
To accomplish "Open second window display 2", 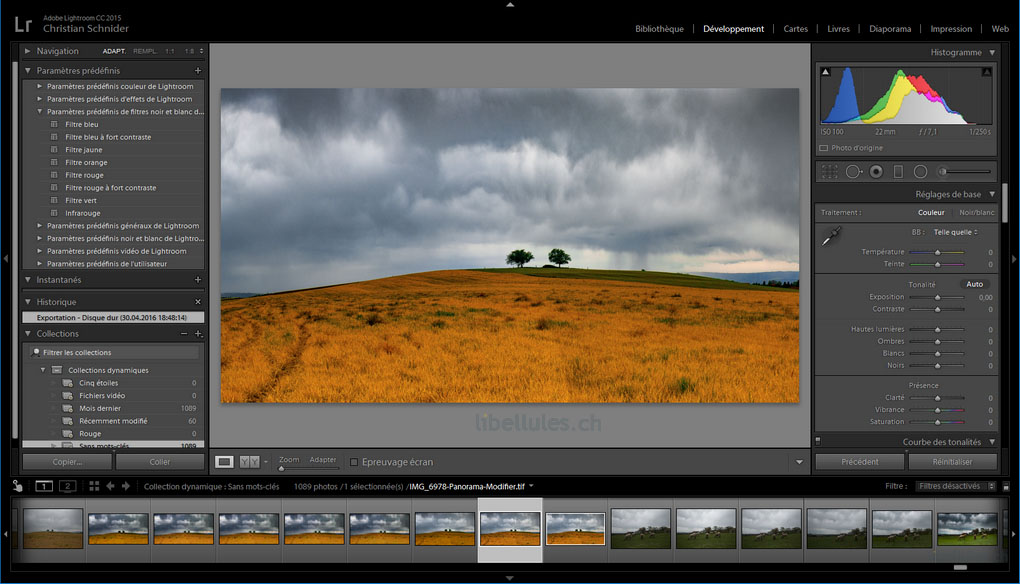I will coord(67,486).
